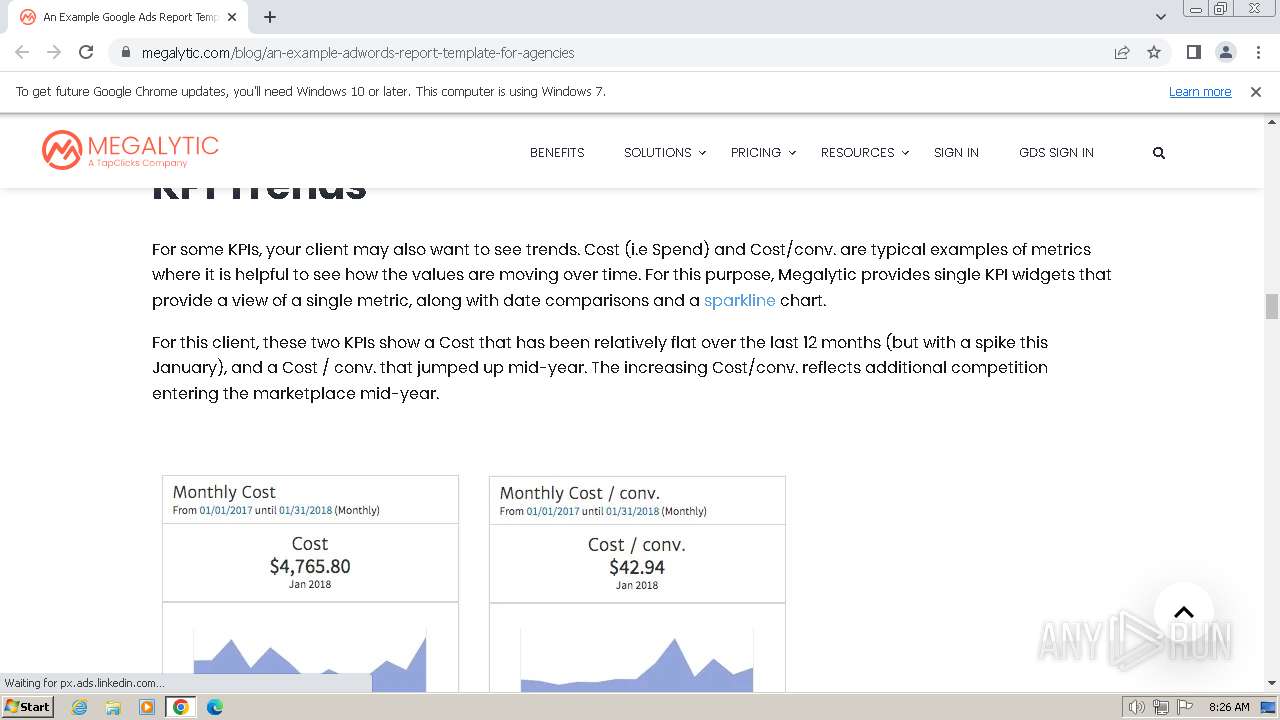Dismiss the Chrome update notification bar

point(1256,91)
